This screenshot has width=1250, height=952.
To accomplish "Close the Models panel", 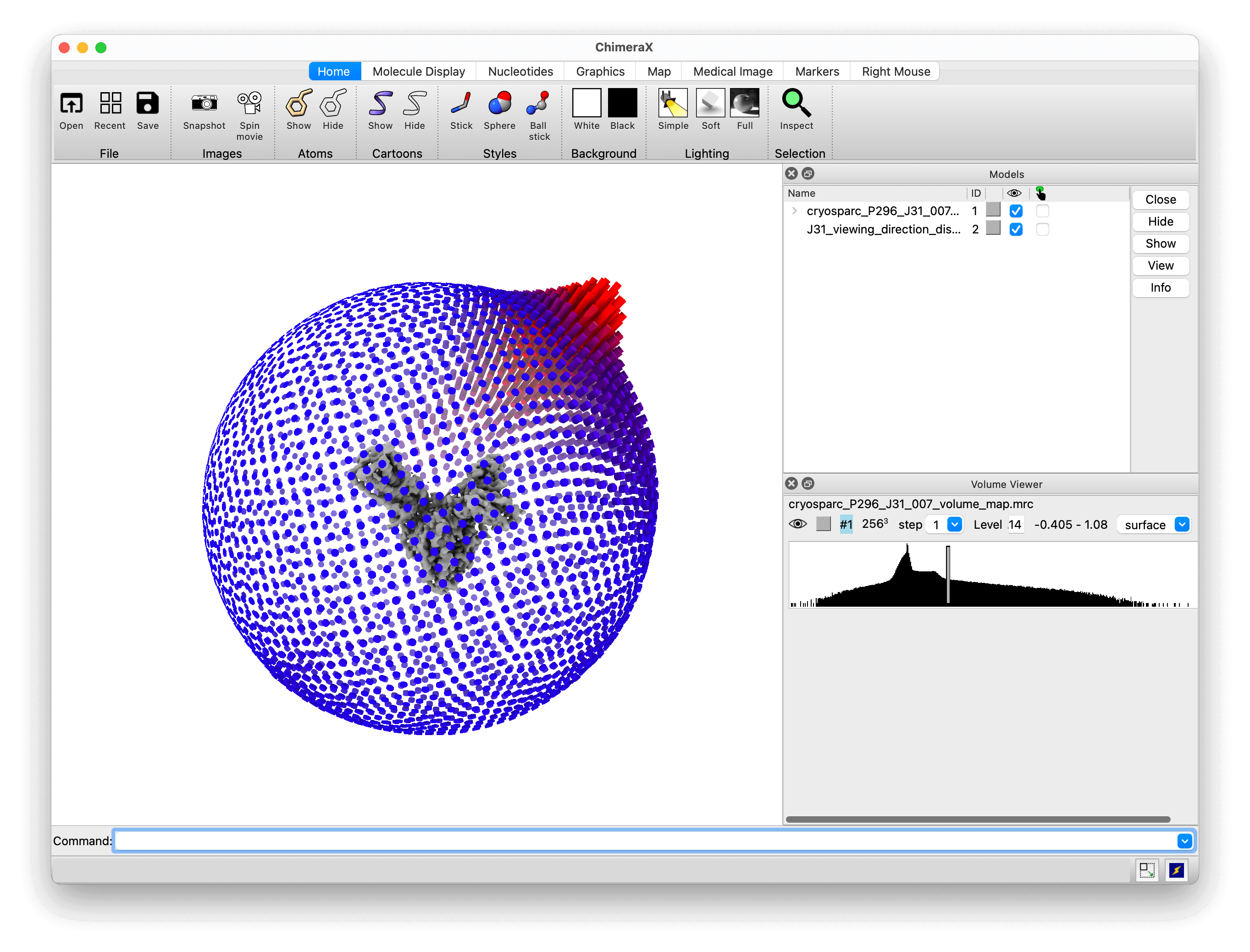I will [x=791, y=174].
